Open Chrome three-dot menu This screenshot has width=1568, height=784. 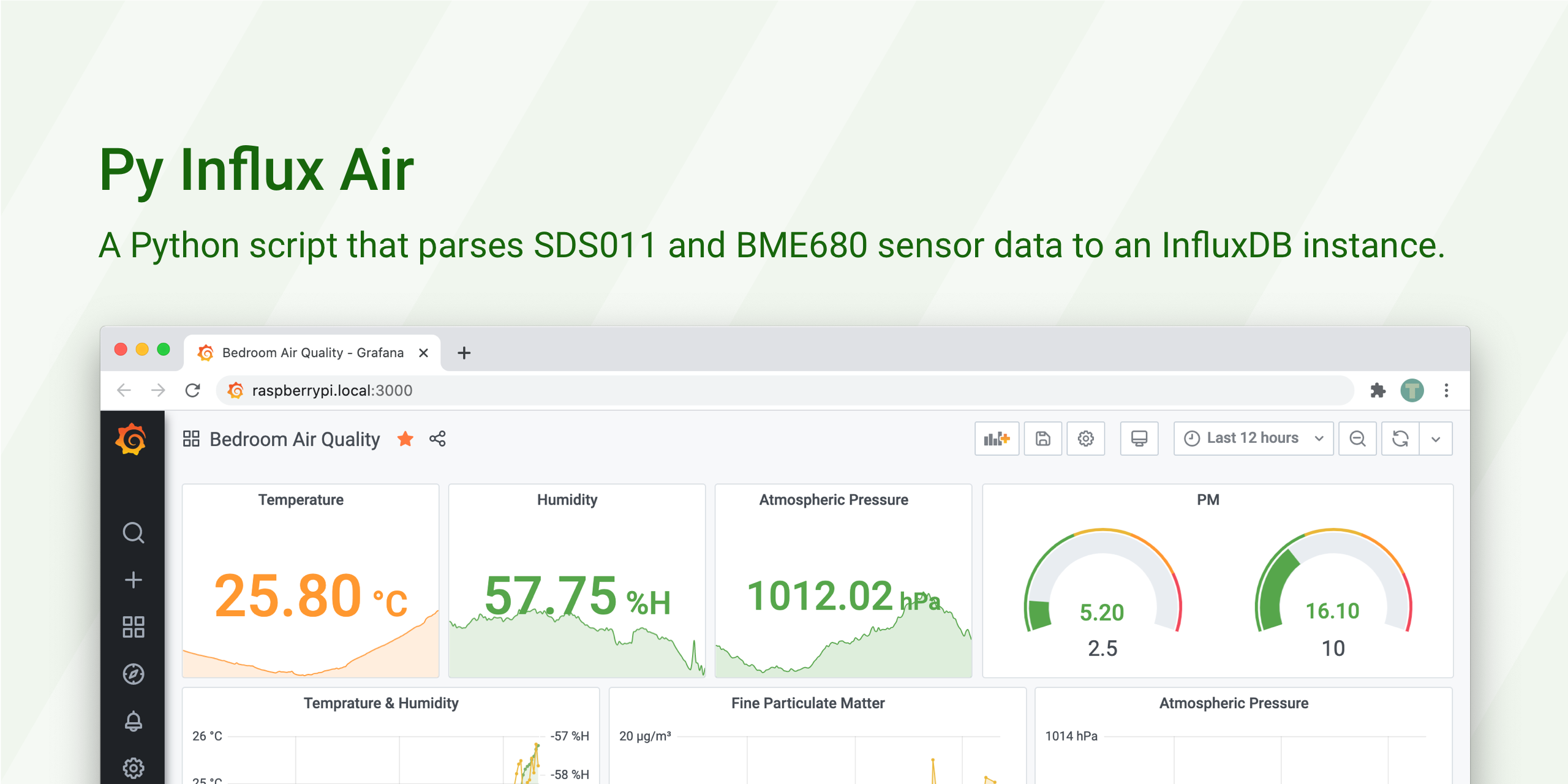[1446, 390]
